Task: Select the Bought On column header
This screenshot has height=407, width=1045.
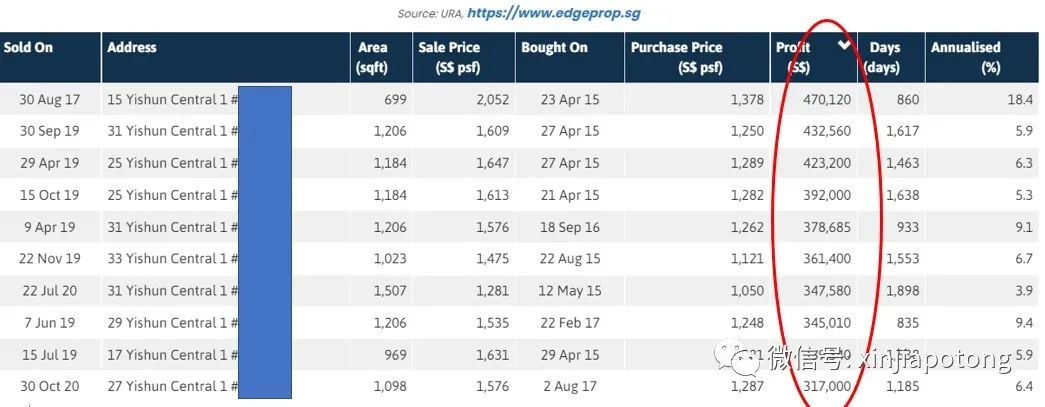Action: [554, 47]
